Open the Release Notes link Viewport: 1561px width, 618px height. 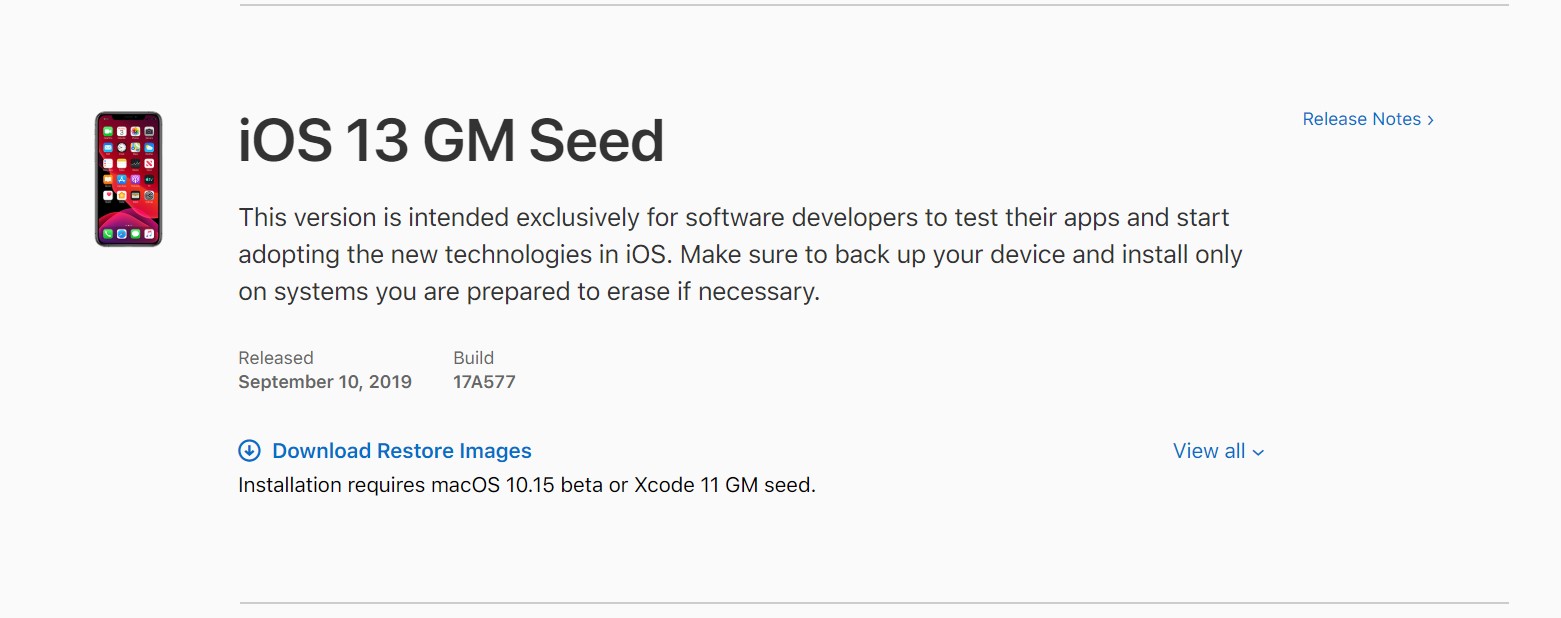pyautogui.click(x=1361, y=119)
